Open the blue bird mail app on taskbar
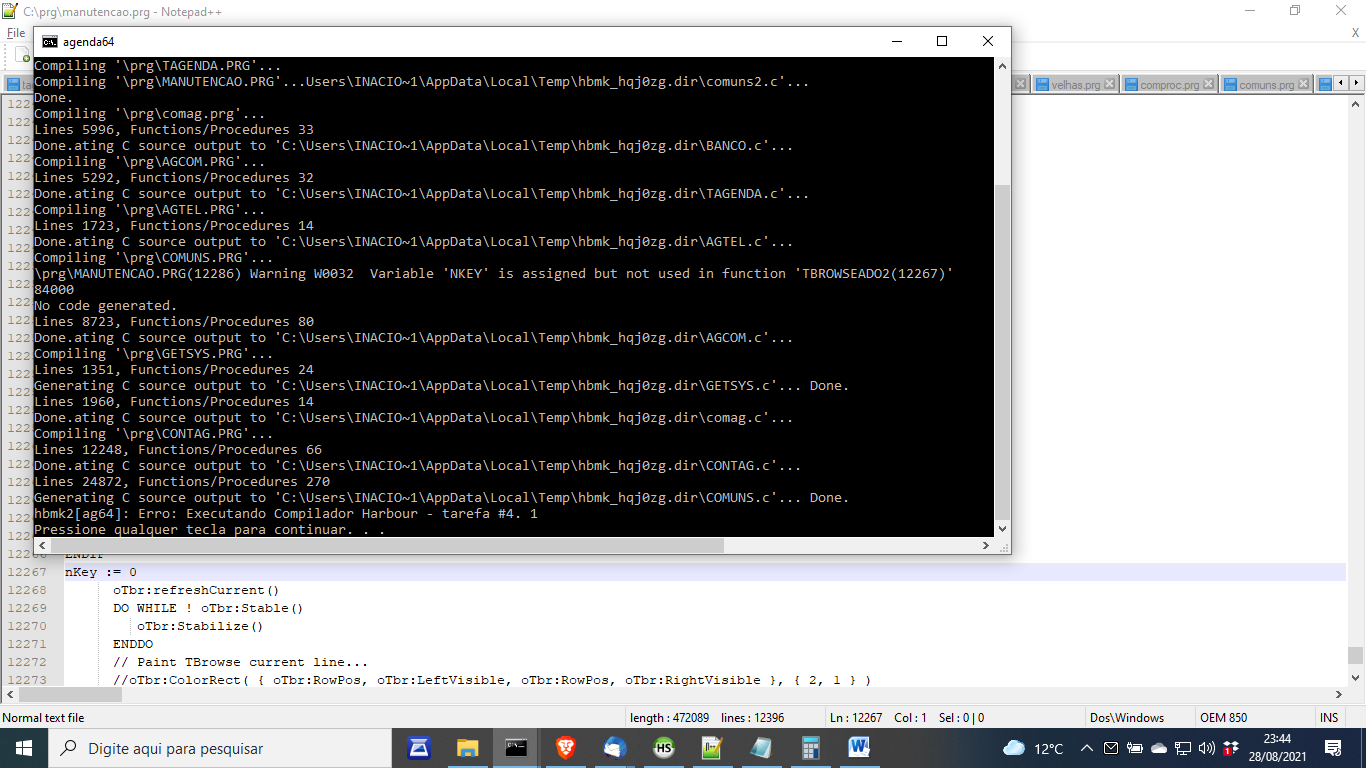The width and height of the screenshot is (1366, 768). [614, 748]
